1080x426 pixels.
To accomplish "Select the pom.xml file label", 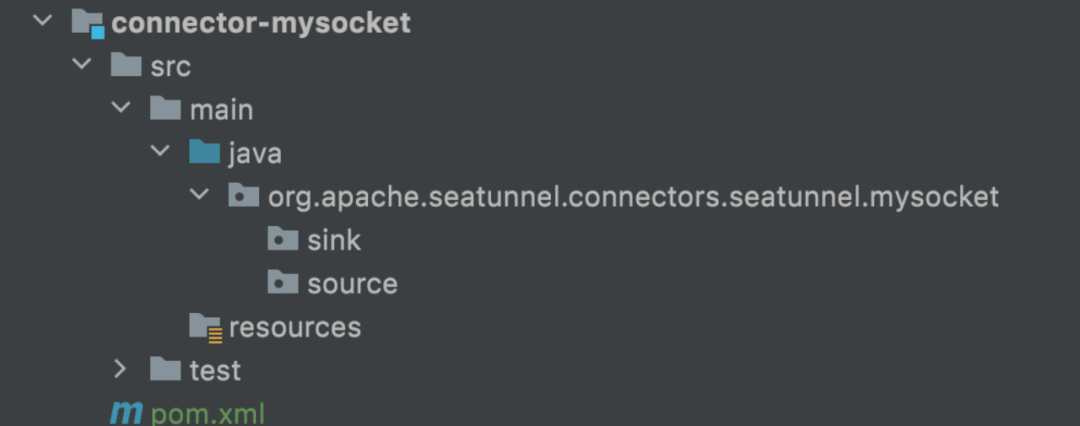I will [x=207, y=415].
